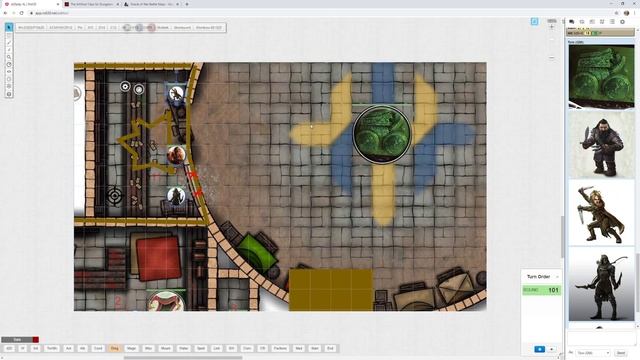Select the eye fog-reveal tool
This screenshot has width=640, height=360.
coord(9,72)
